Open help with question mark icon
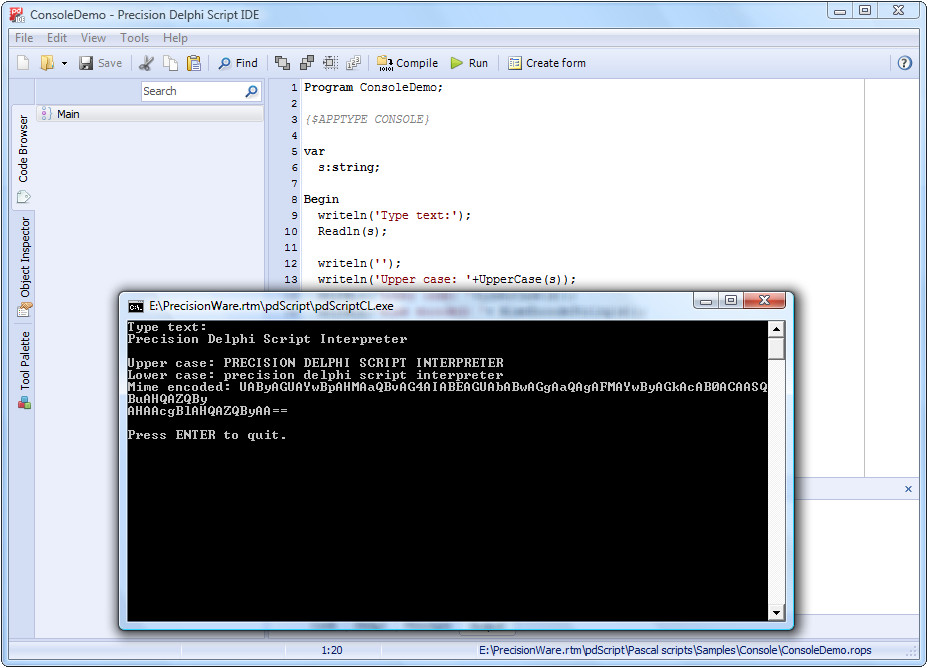Image resolution: width=928 pixels, height=668 pixels. (904, 63)
